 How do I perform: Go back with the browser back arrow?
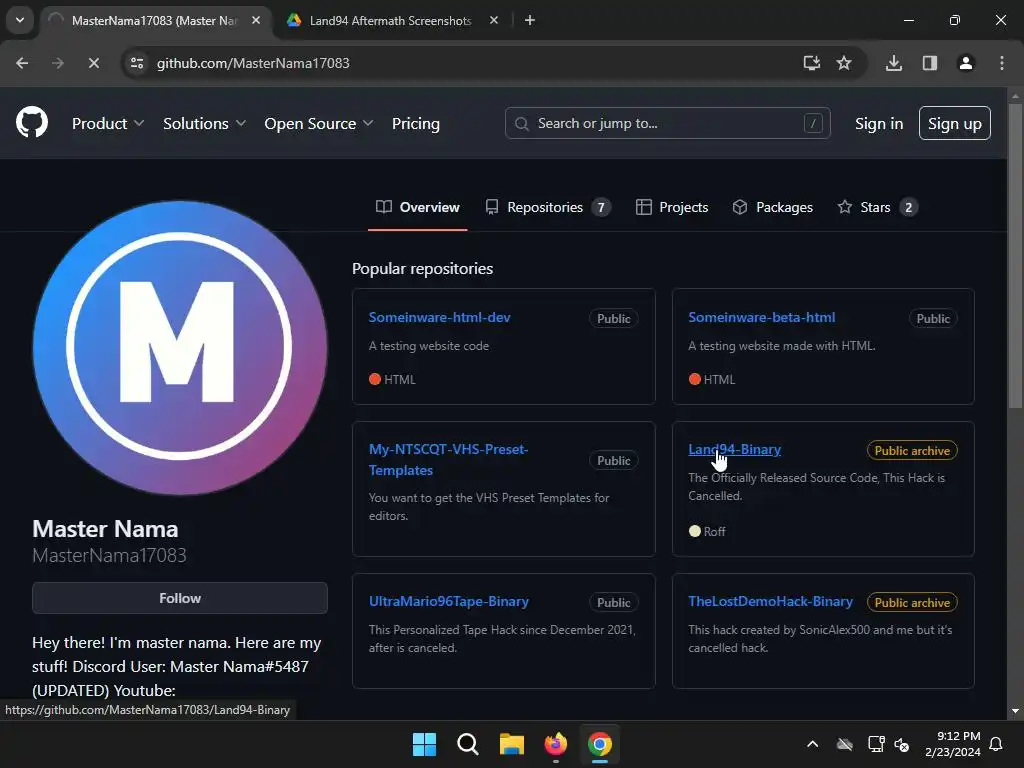22,63
